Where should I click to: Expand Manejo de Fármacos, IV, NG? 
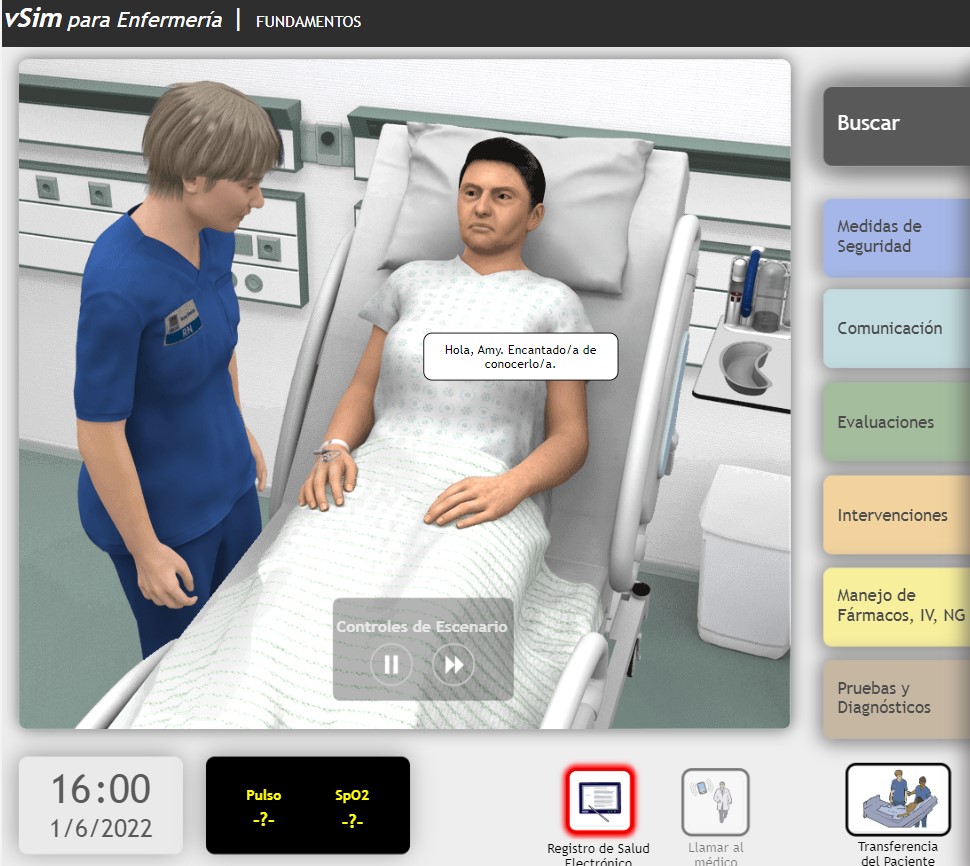pyautogui.click(x=895, y=606)
